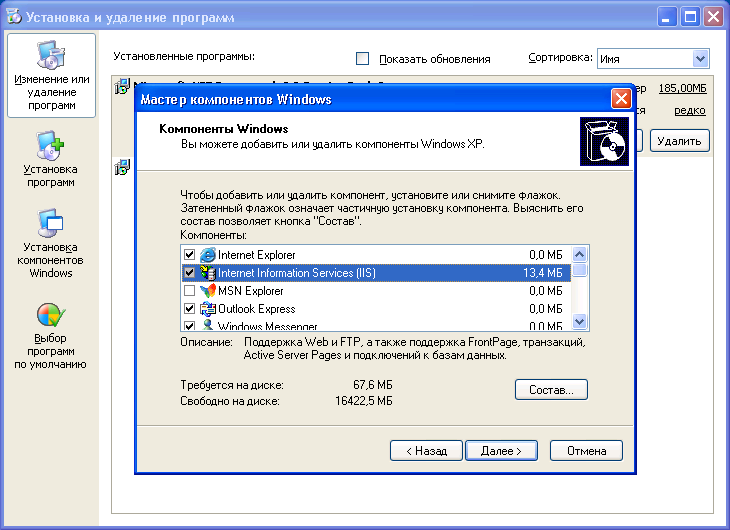Select the Internet Explorer row text
The image size is (730, 530).
pos(257,255)
